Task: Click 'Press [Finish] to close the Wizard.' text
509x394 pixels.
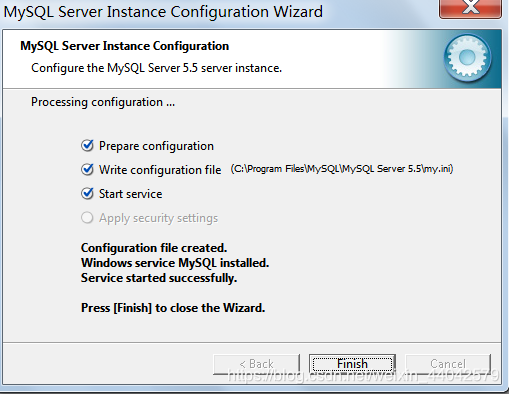Action: pyautogui.click(x=173, y=308)
